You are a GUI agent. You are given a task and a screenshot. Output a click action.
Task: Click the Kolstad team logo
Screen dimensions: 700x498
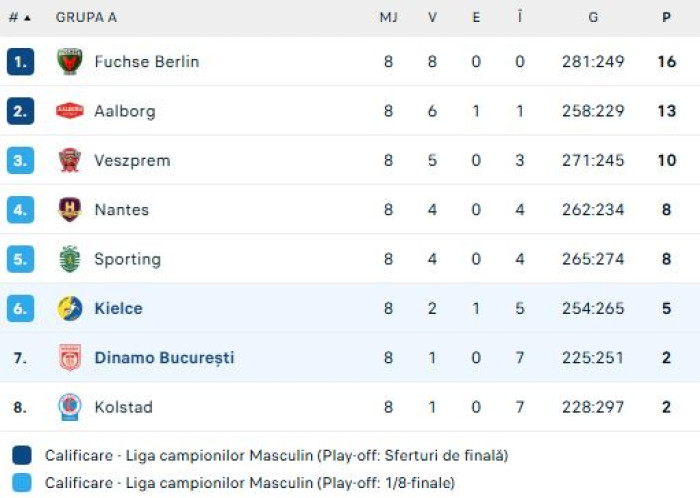point(69,407)
